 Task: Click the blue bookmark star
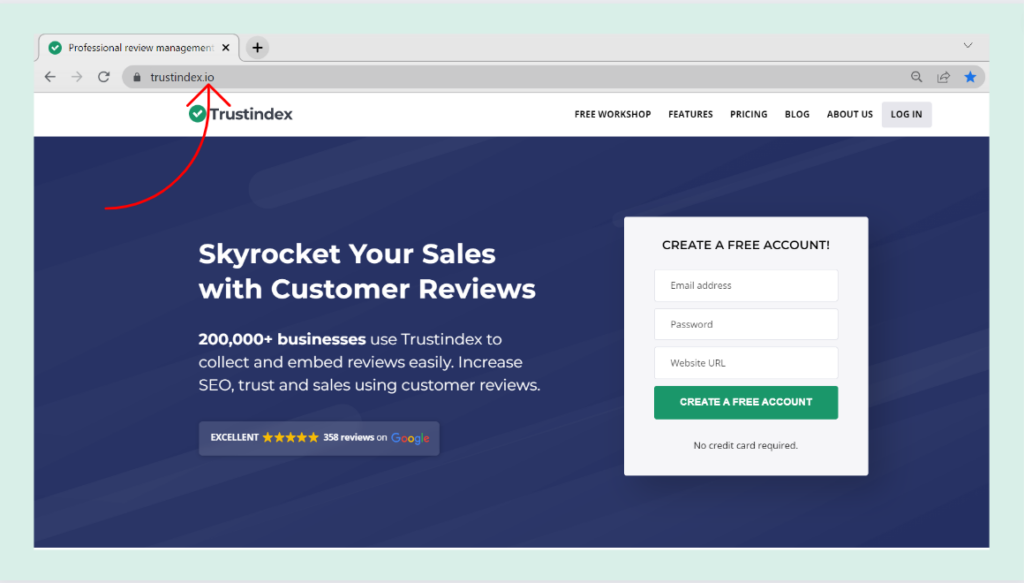[970, 77]
